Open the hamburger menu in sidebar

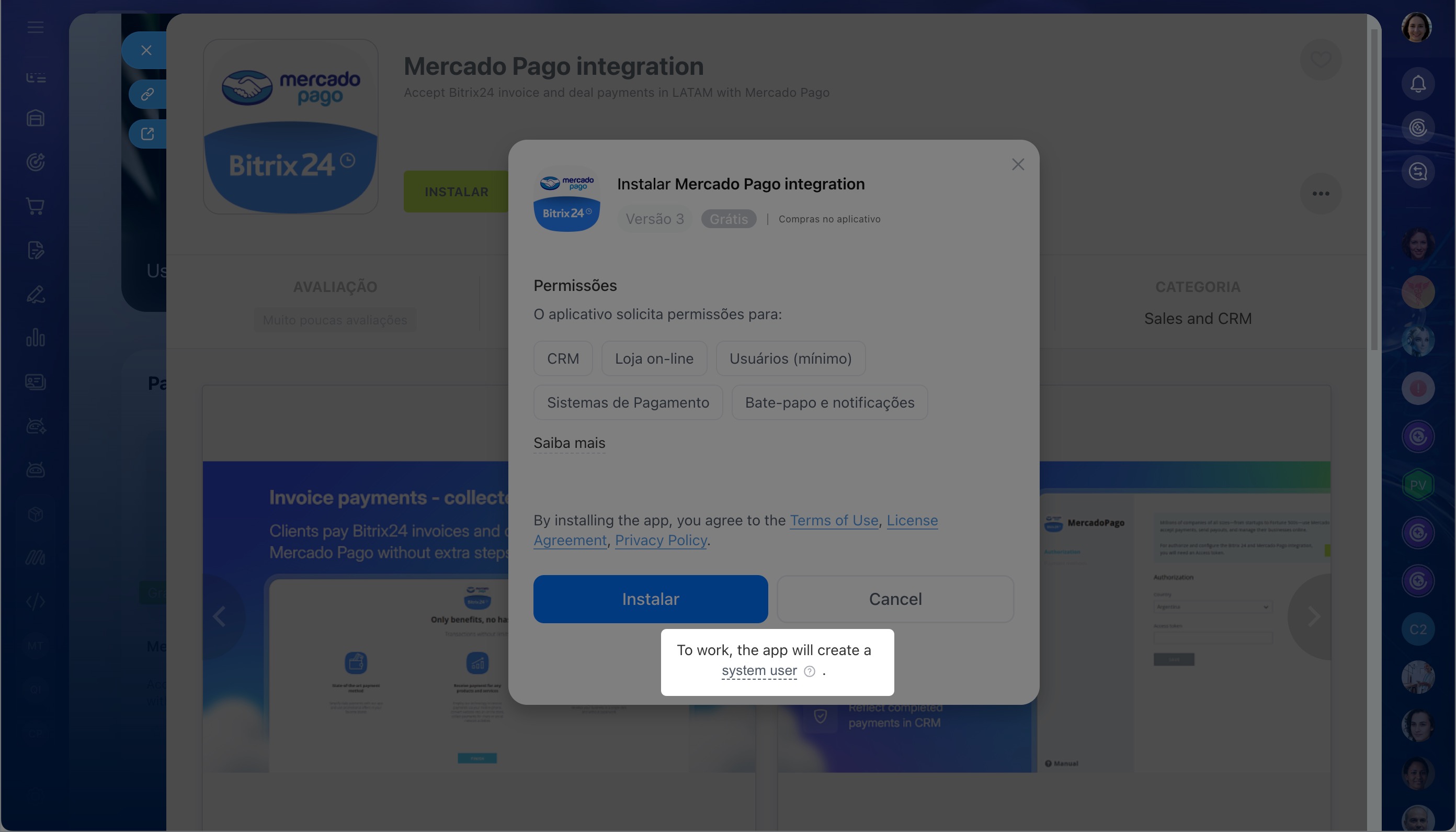(x=36, y=27)
